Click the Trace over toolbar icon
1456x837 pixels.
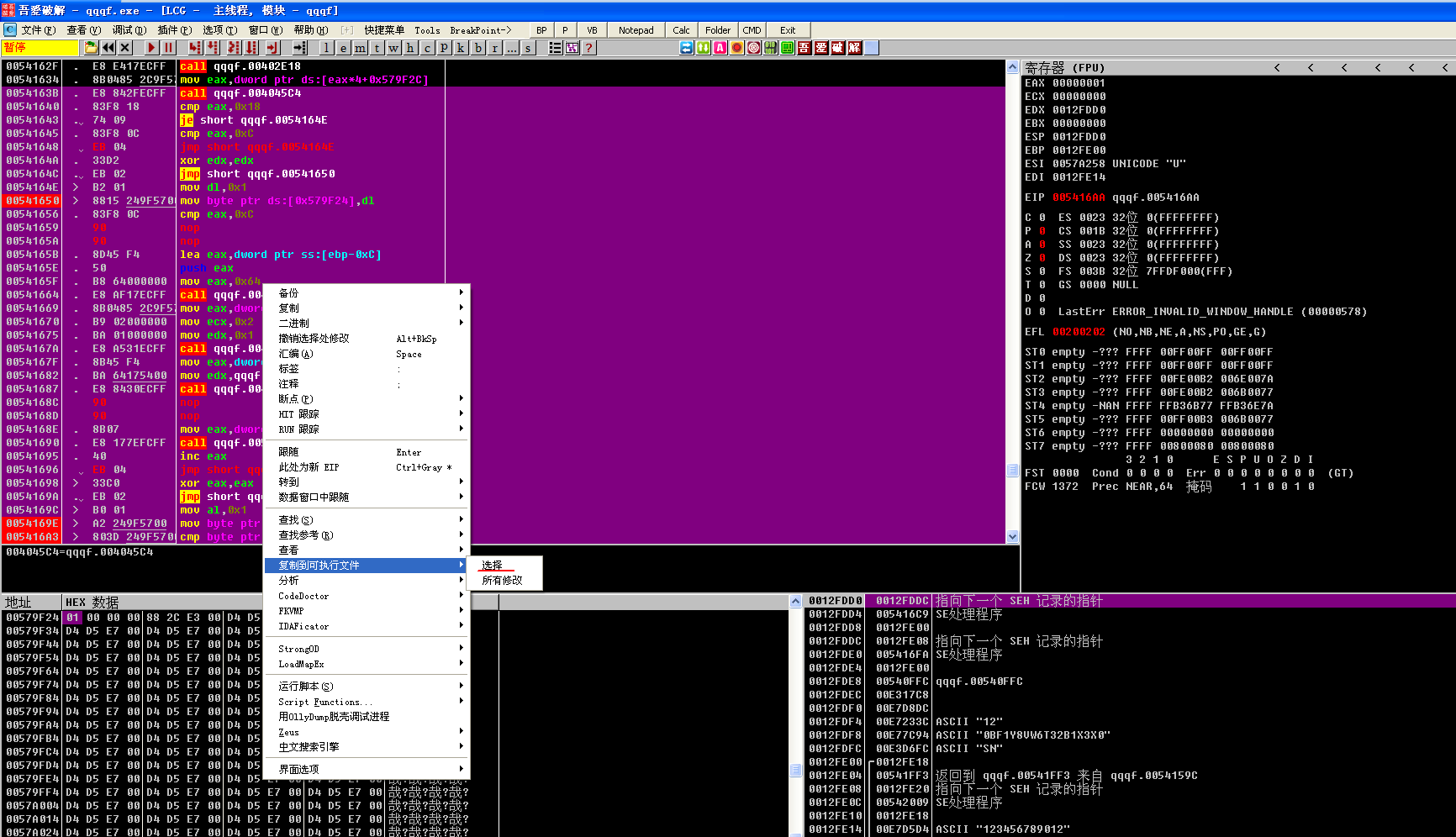point(251,48)
